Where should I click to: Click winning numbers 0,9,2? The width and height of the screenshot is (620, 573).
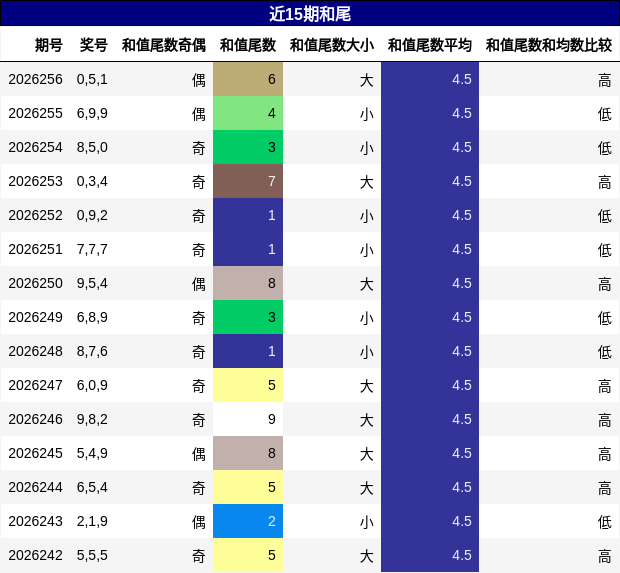[x=92, y=215]
